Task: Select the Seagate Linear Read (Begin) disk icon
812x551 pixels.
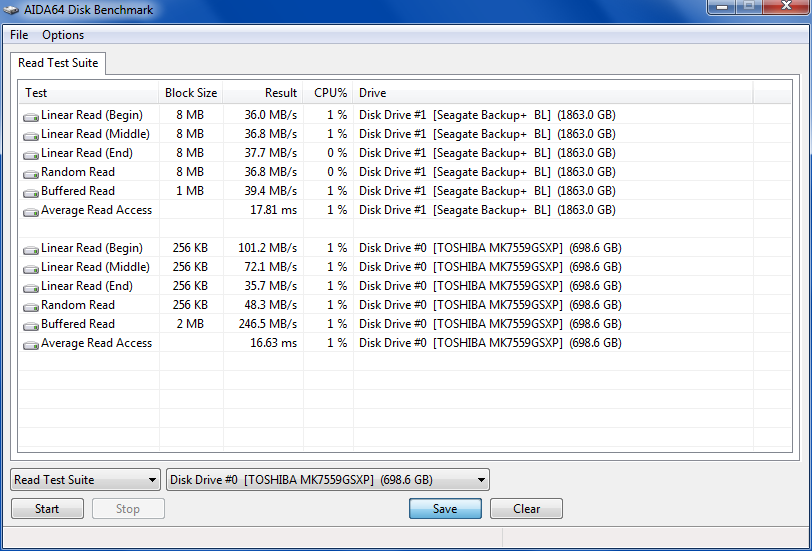Action: coord(31,116)
